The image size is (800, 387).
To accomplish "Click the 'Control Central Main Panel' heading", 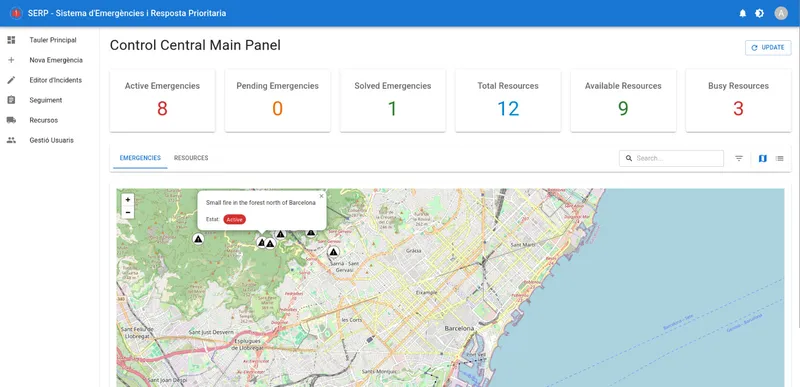I will [195, 45].
